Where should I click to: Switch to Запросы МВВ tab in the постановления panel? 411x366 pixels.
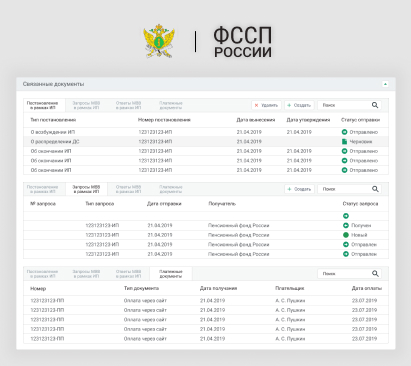[x=86, y=105]
